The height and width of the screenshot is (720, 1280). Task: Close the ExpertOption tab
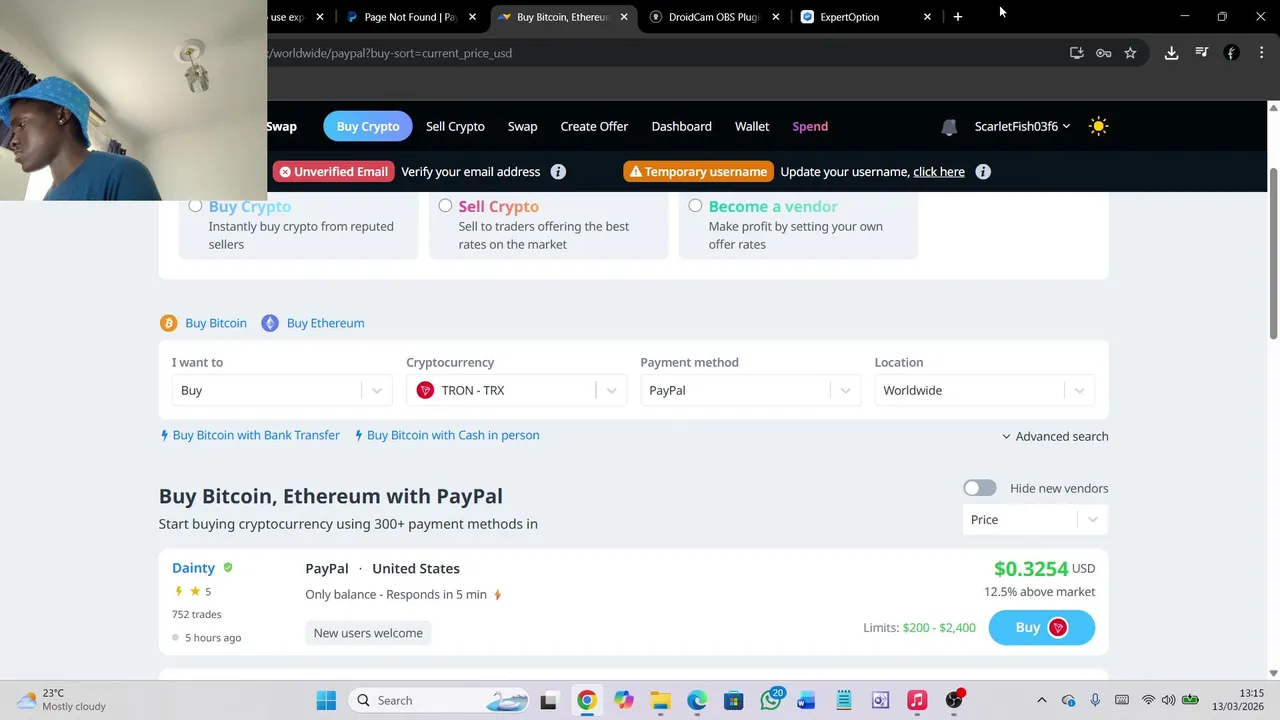pyautogui.click(x=927, y=17)
